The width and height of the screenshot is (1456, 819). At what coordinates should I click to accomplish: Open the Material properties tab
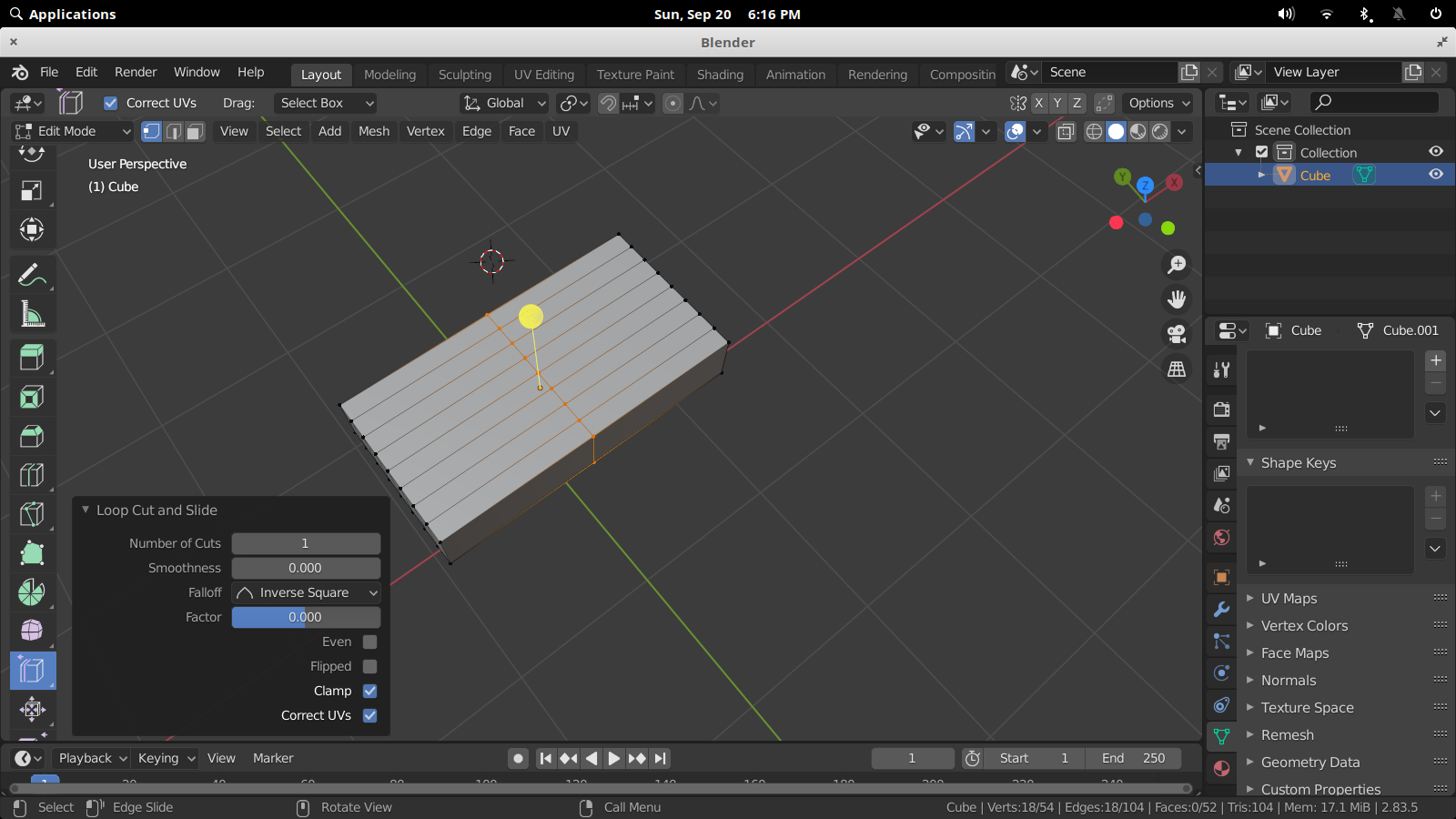pyautogui.click(x=1220, y=768)
